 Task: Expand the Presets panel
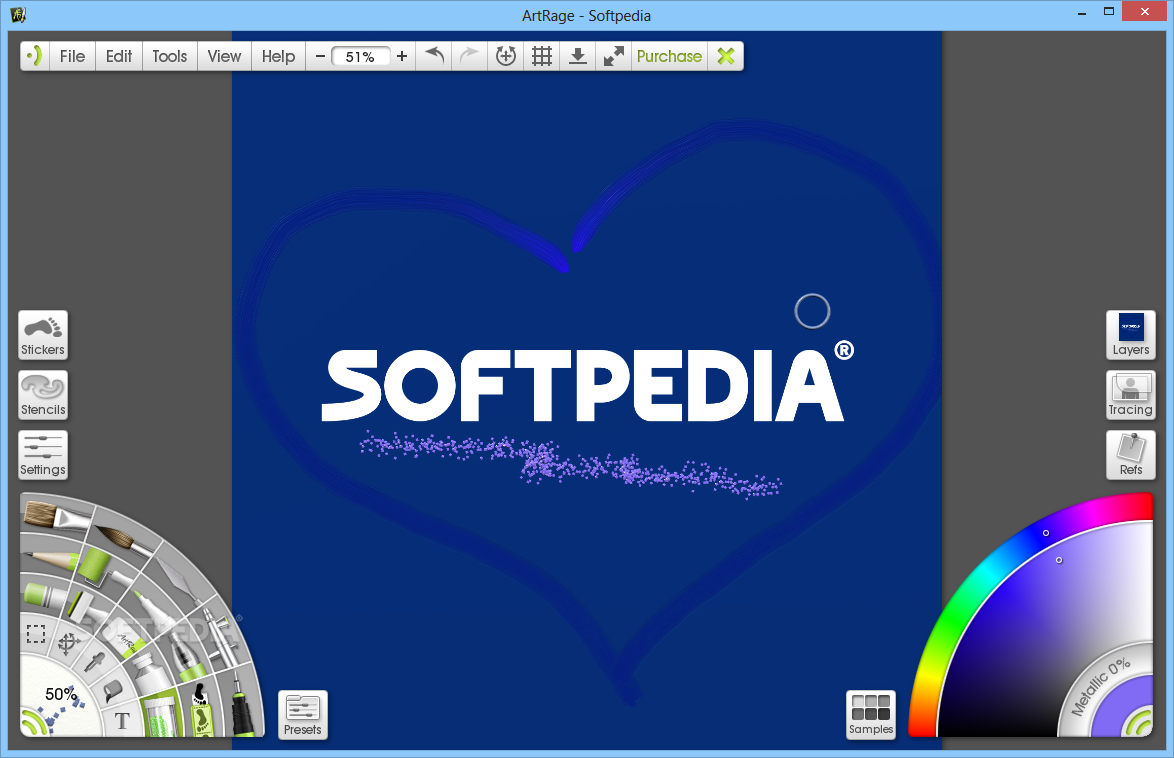(302, 715)
